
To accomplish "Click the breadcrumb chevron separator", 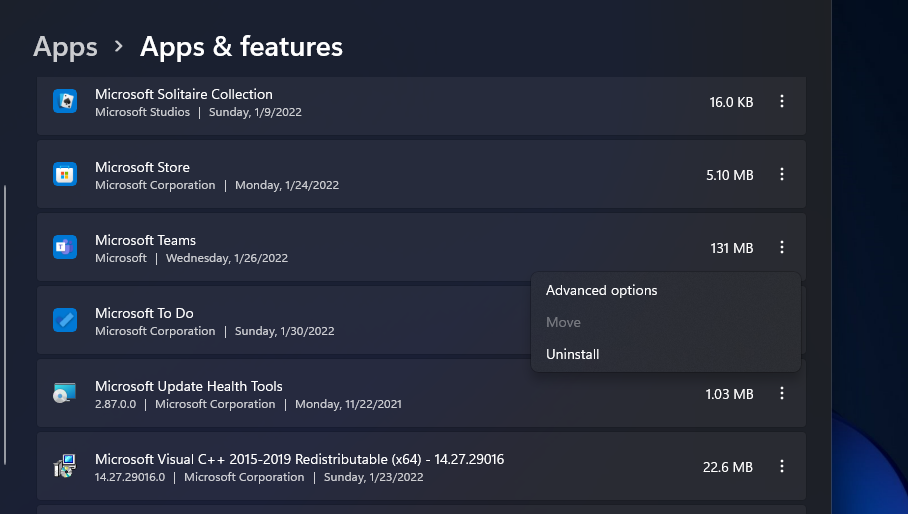I will pyautogui.click(x=119, y=47).
